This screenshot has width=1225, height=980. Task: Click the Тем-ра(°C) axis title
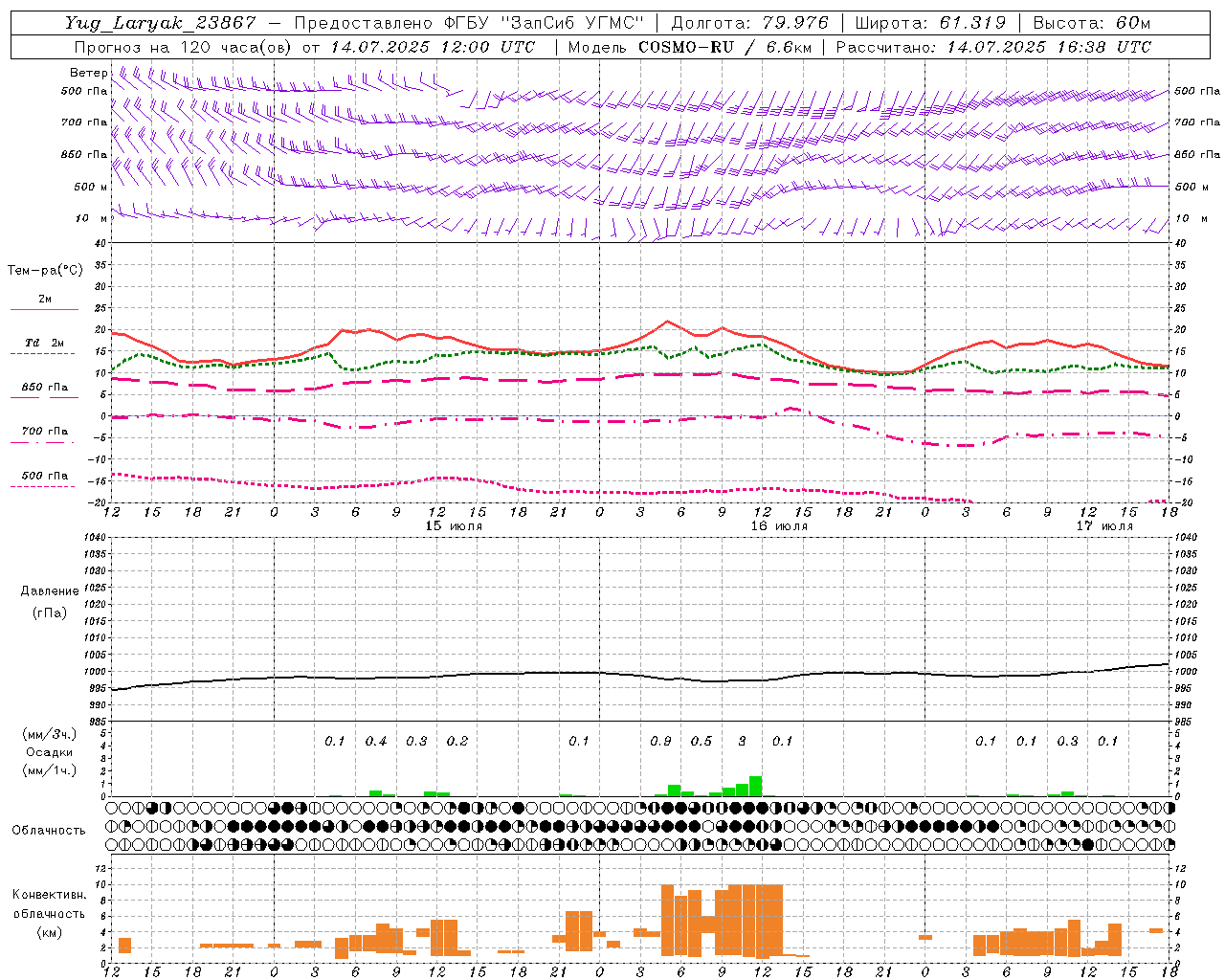pos(45,271)
